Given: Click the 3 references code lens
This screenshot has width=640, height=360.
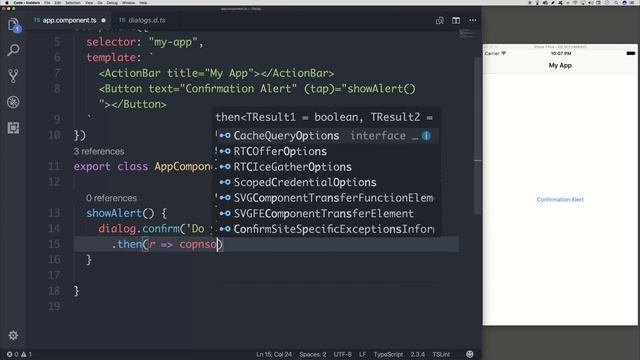Looking at the screenshot, I should [x=99, y=151].
